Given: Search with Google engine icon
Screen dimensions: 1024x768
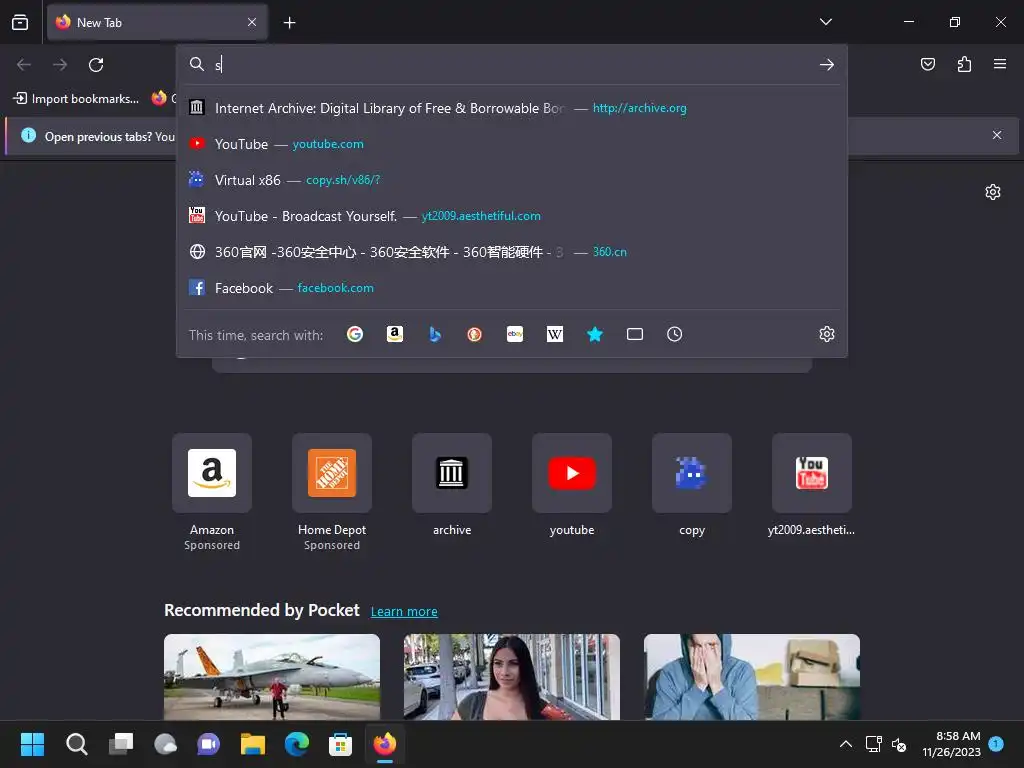Looking at the screenshot, I should click(355, 334).
